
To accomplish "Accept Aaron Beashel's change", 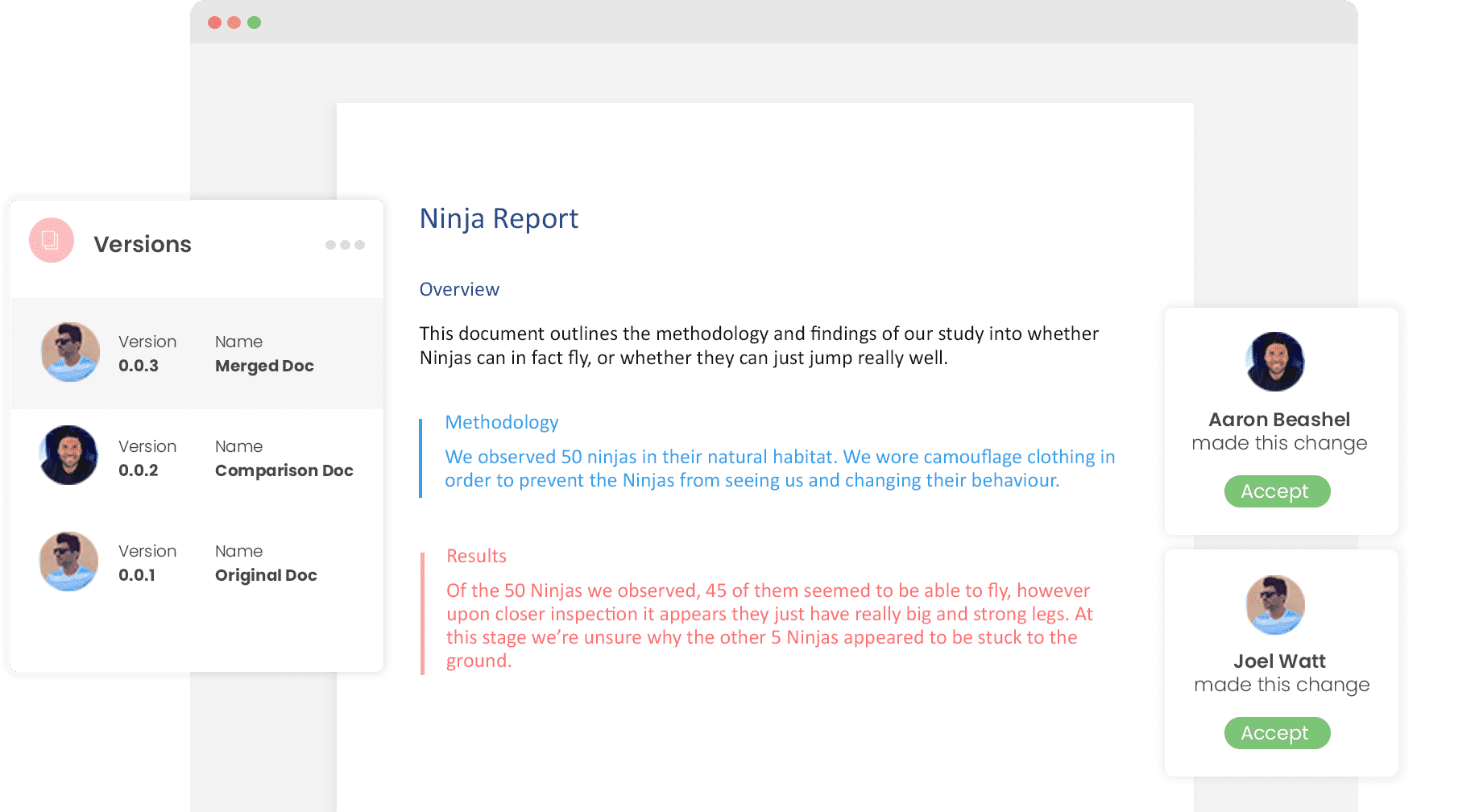I will 1277,491.
